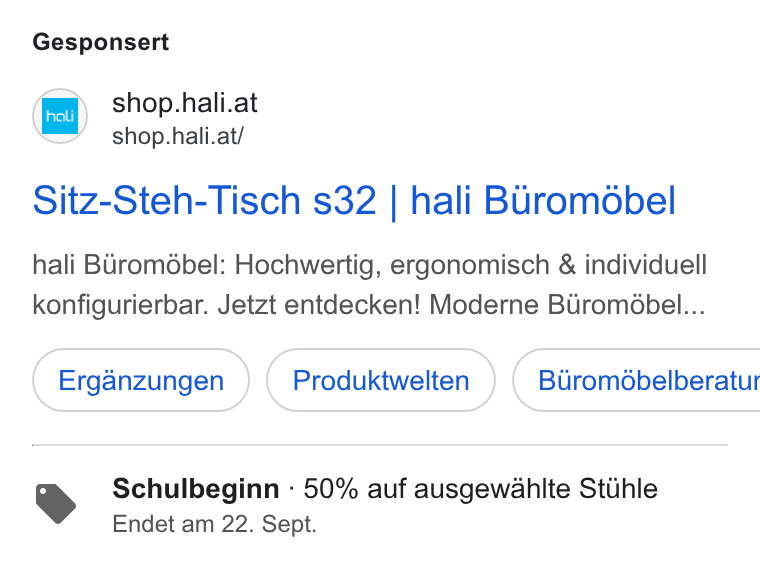760x562 pixels.
Task: Click the description line starting 'hali Büromöbel: Hochwertig'
Action: 369,265
